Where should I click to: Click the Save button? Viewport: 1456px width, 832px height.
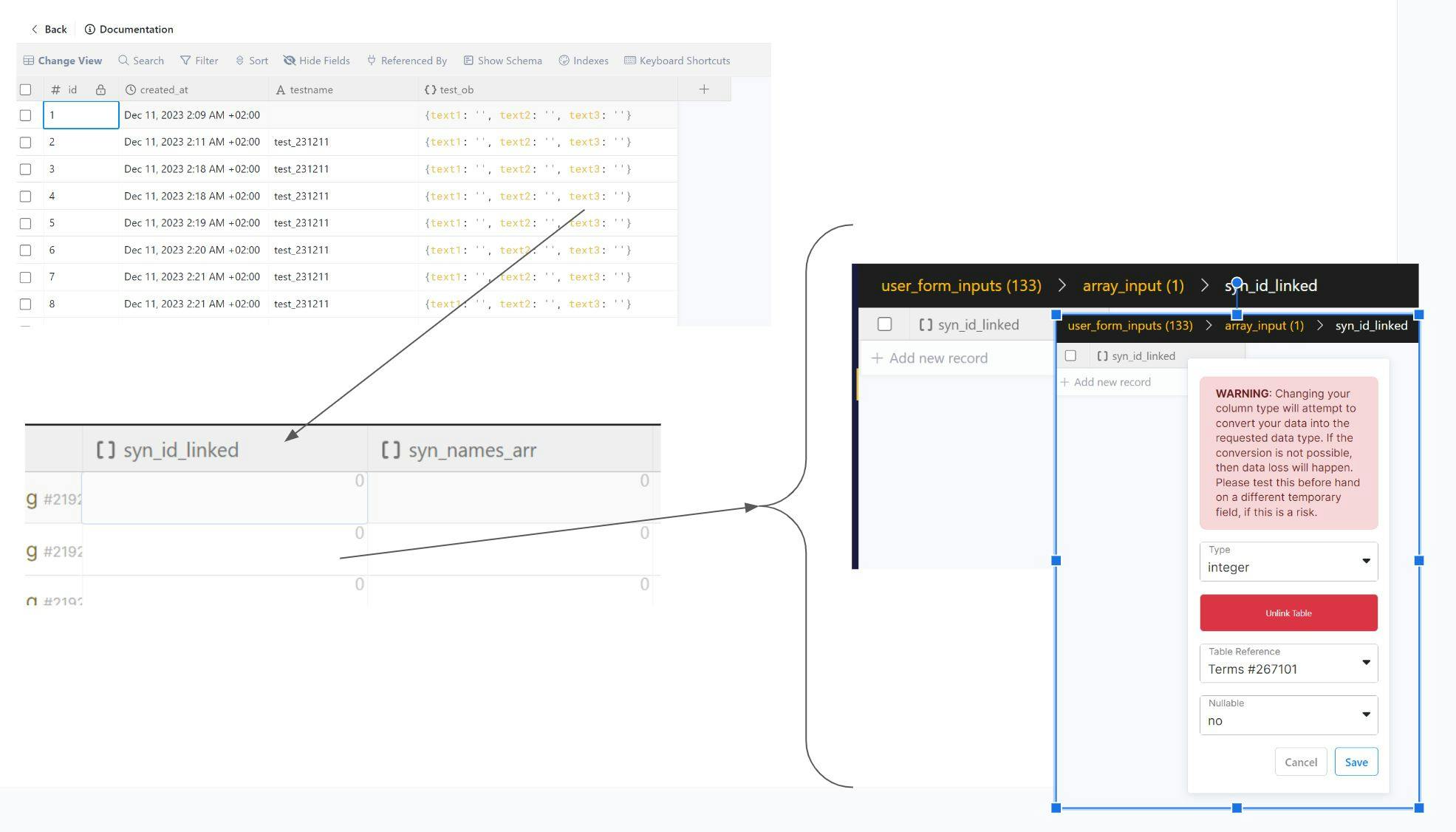coord(1356,762)
